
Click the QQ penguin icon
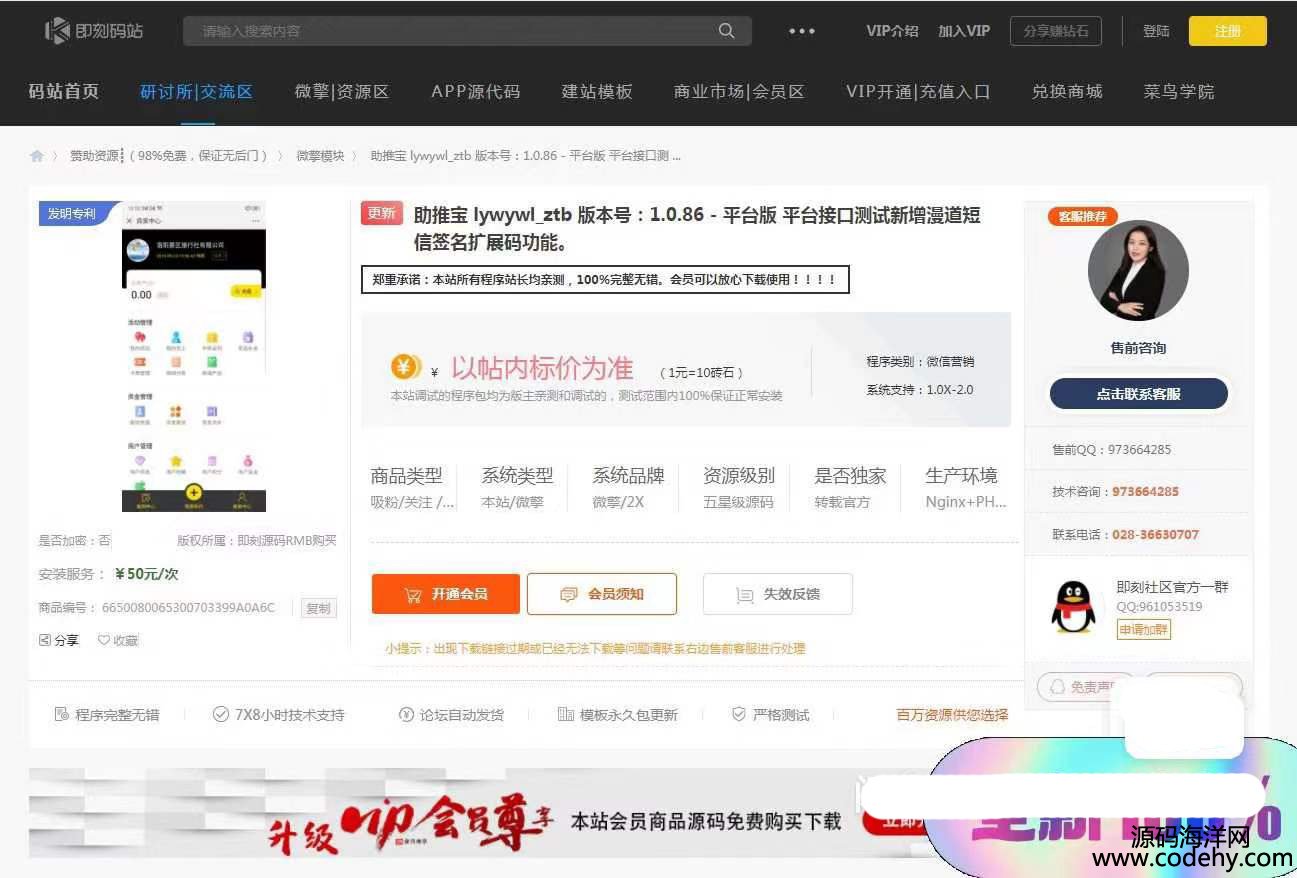[x=1073, y=606]
